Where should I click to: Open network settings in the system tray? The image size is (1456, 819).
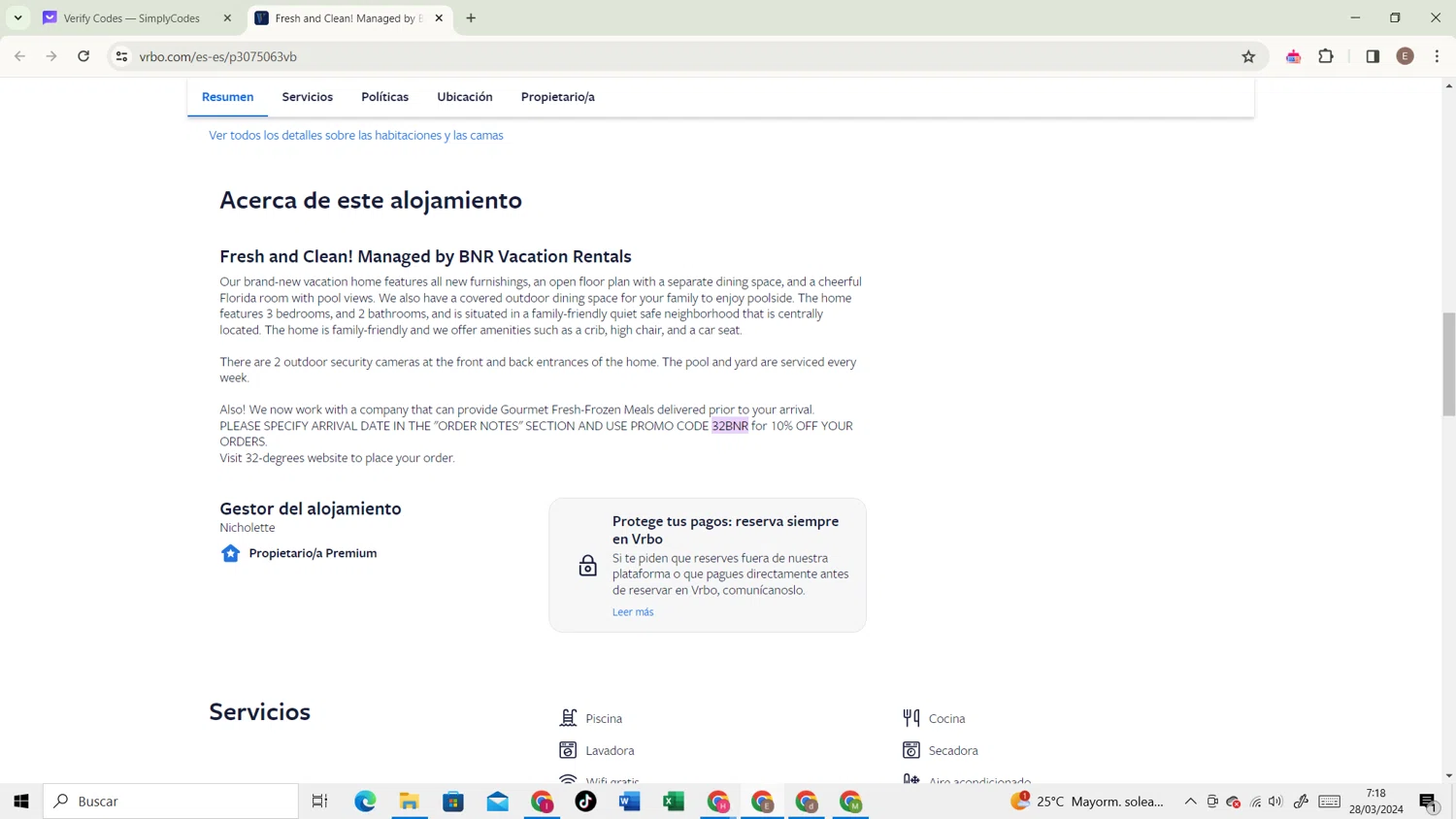pyautogui.click(x=1255, y=802)
